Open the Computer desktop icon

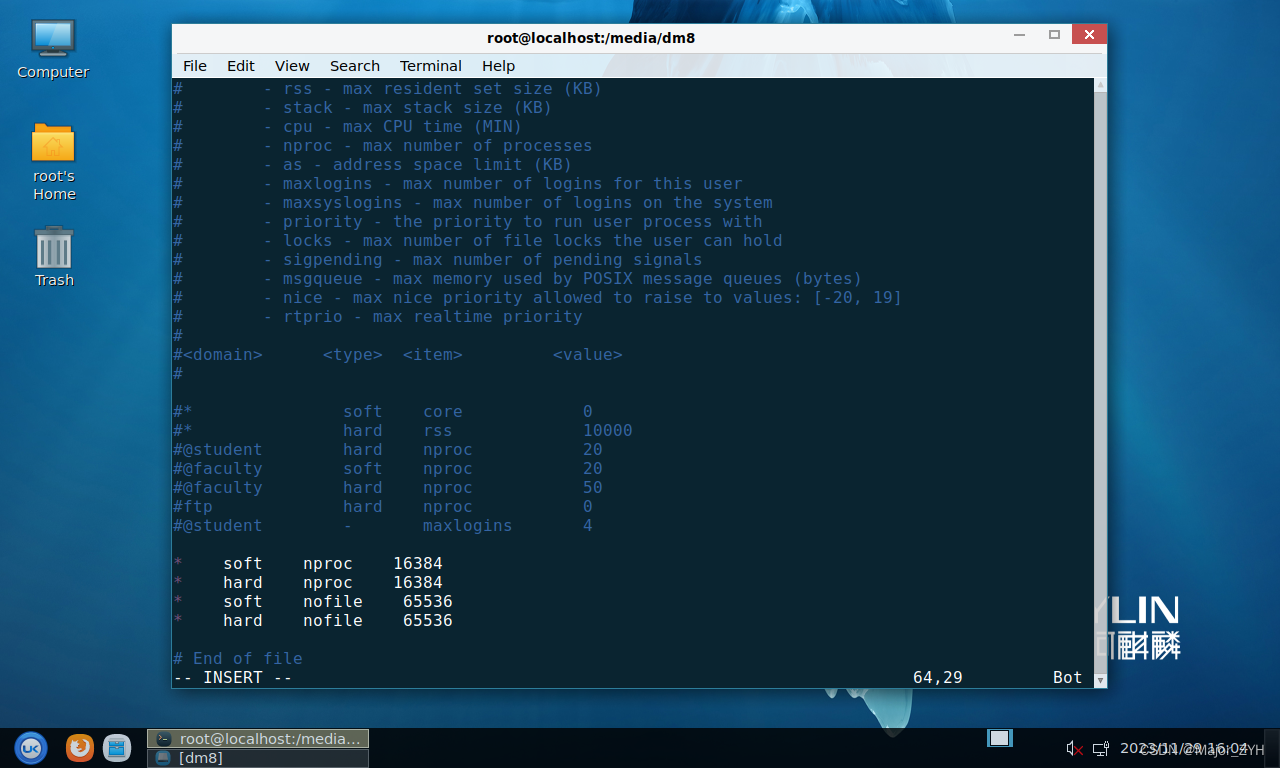(53, 49)
